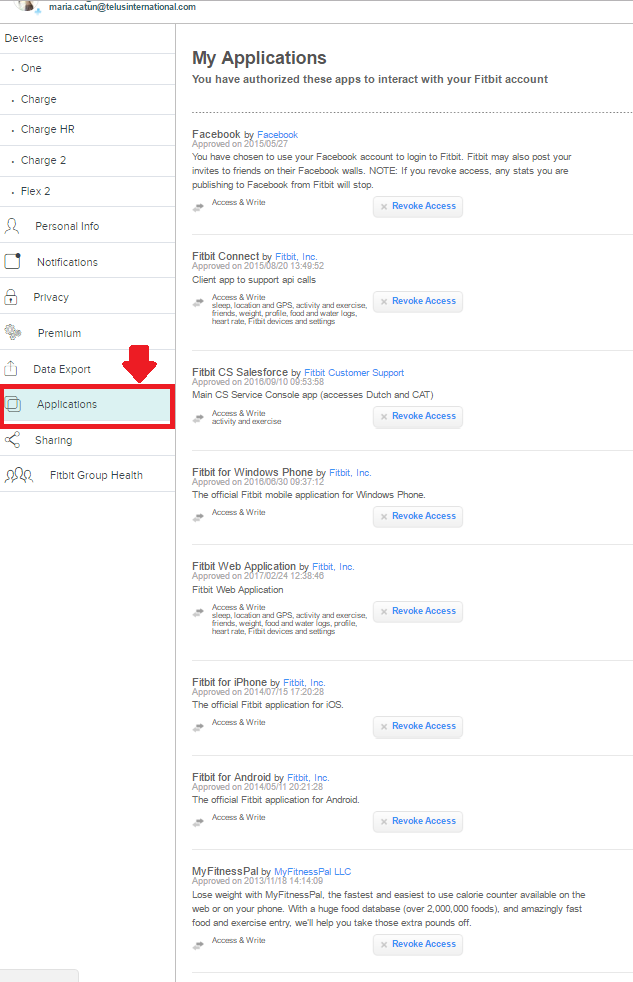Open the Charge HR device settings
Image resolution: width=633 pixels, height=982 pixels.
pos(88,130)
